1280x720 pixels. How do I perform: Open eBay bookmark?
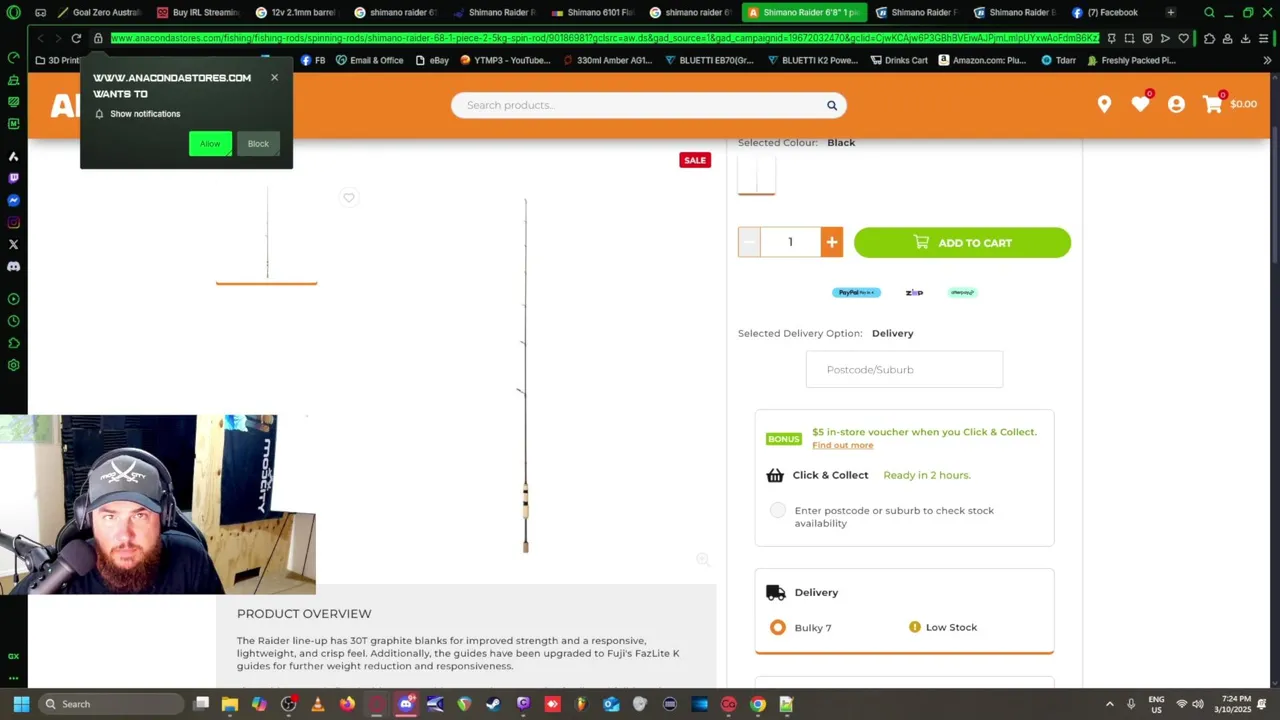tap(432, 60)
